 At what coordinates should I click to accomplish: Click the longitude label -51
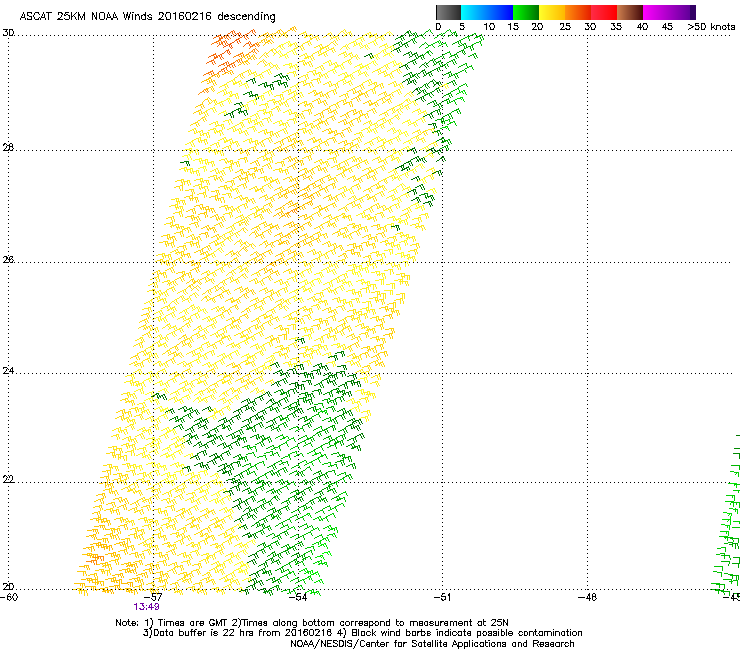click(442, 597)
